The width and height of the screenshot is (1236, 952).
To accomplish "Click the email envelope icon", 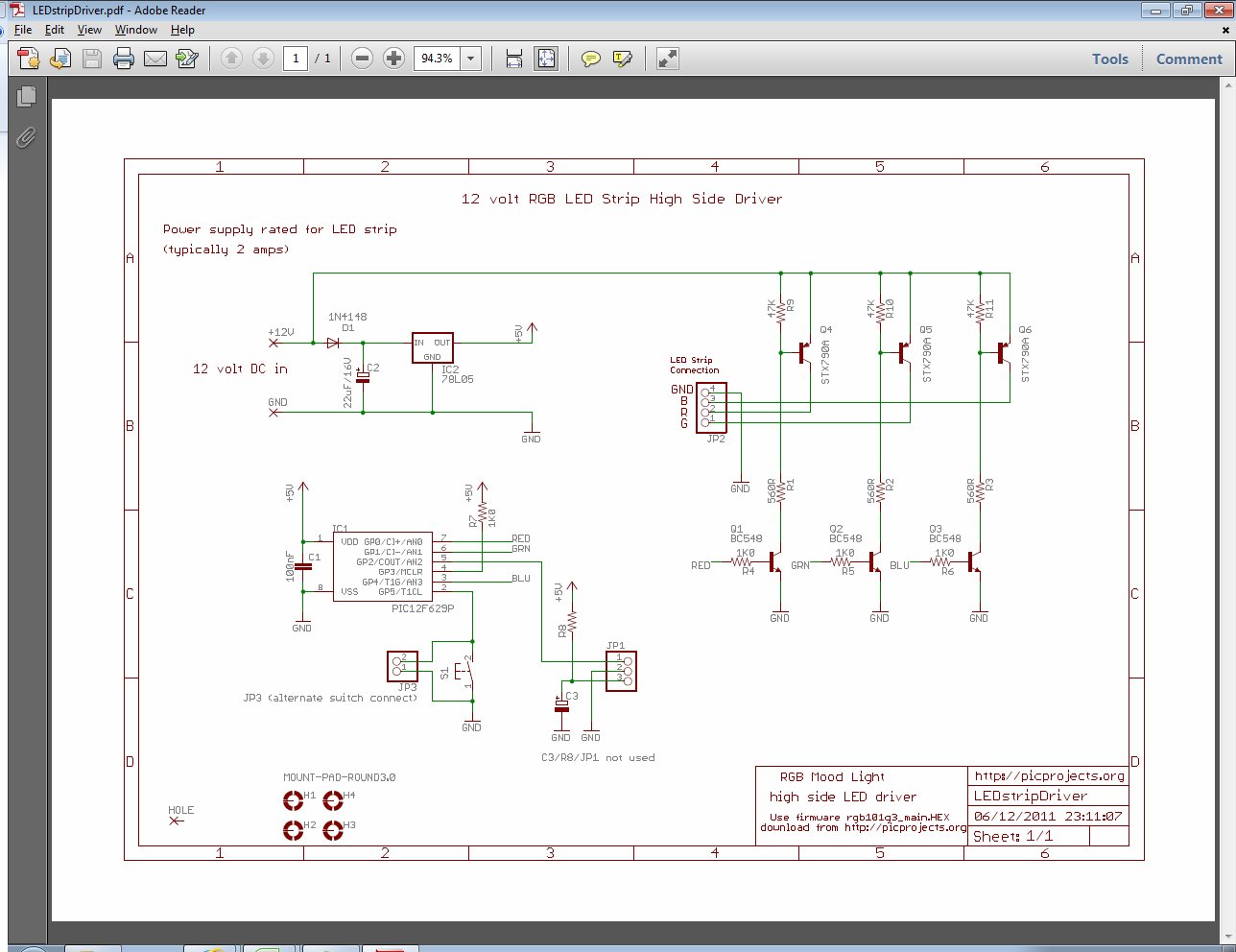I will tap(155, 59).
